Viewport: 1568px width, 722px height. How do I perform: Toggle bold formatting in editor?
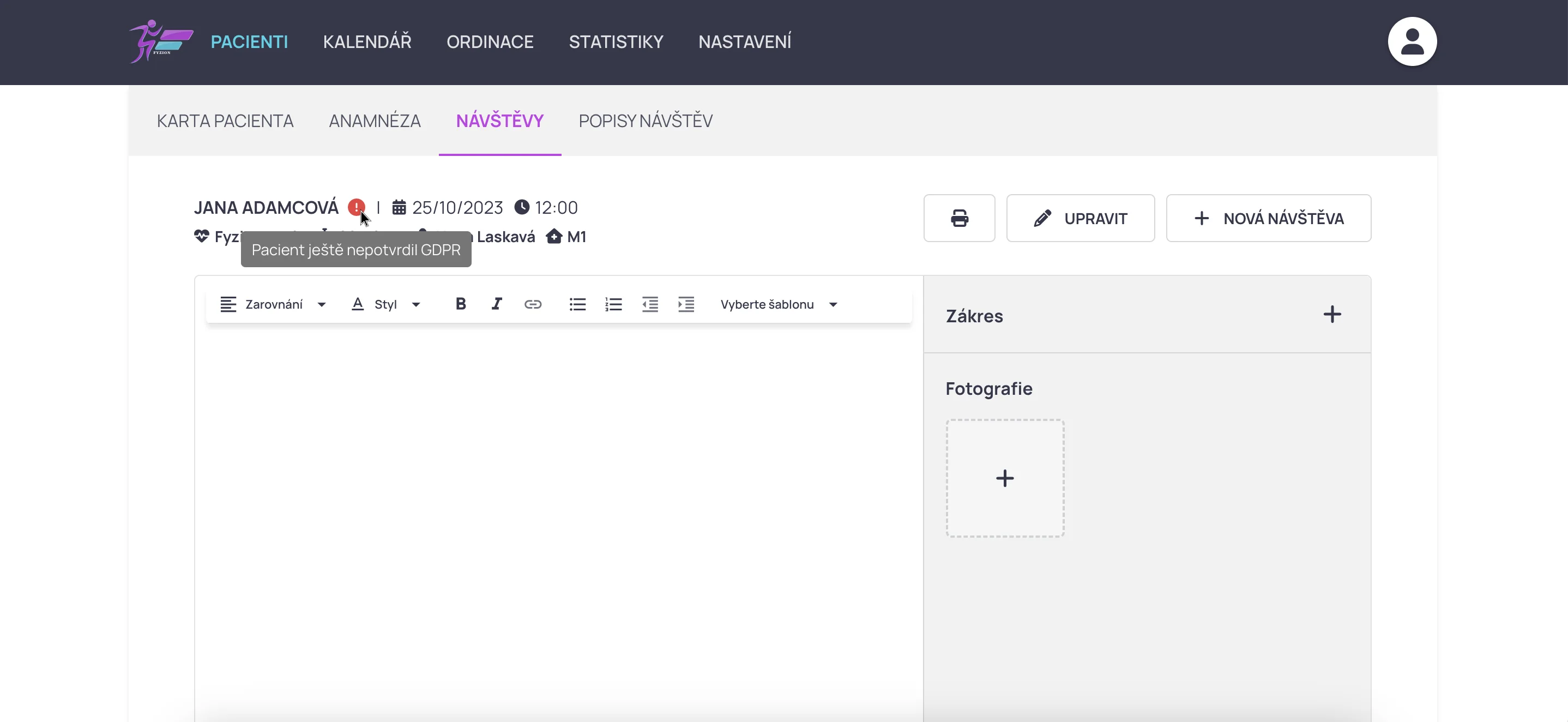[460, 304]
